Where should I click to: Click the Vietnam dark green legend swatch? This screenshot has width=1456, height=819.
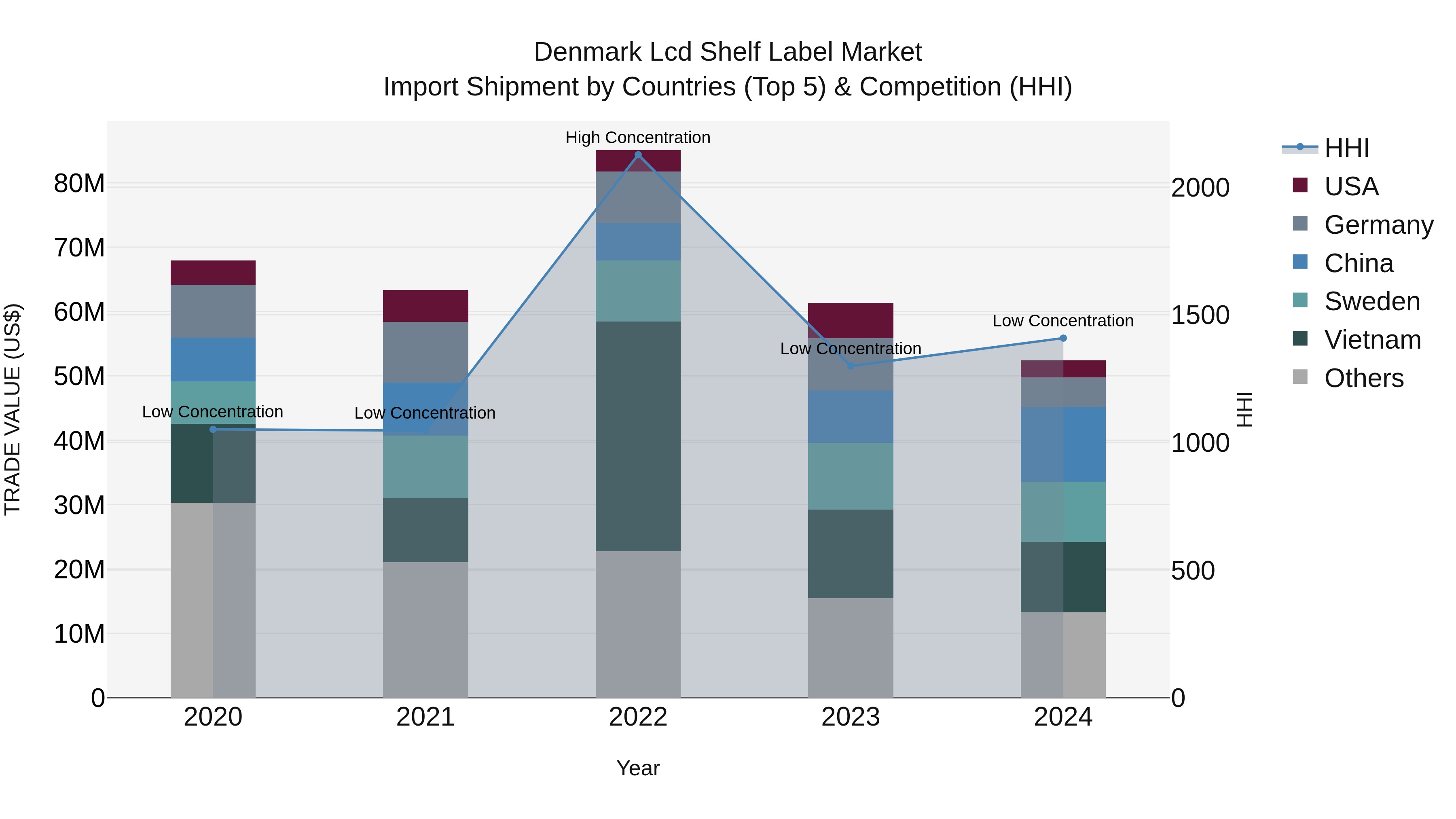click(x=1300, y=338)
